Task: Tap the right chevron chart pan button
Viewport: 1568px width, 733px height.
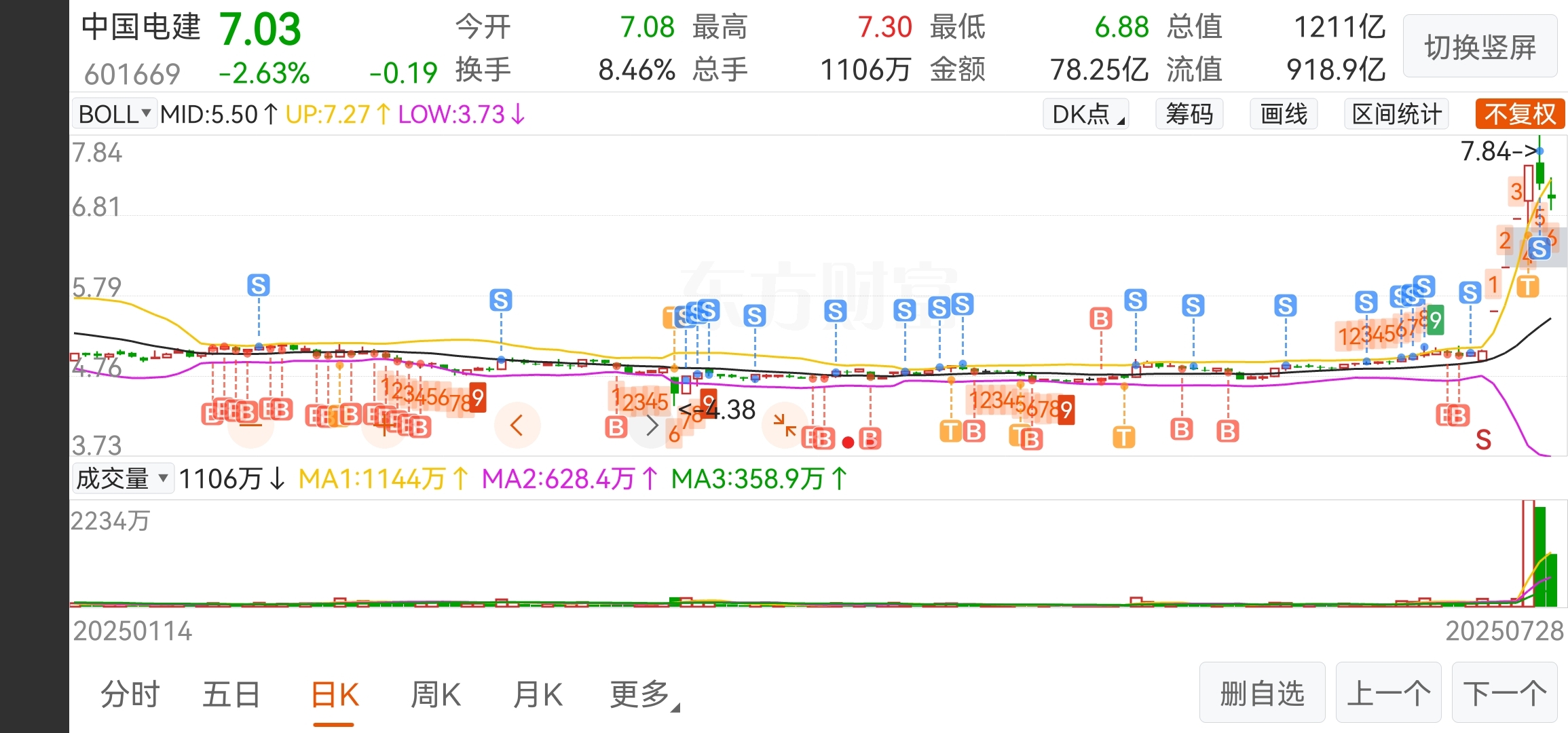Action: tap(652, 426)
